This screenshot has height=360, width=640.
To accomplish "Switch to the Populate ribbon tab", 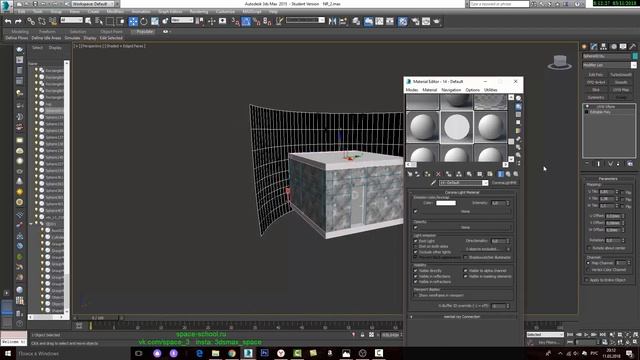I will point(145,31).
